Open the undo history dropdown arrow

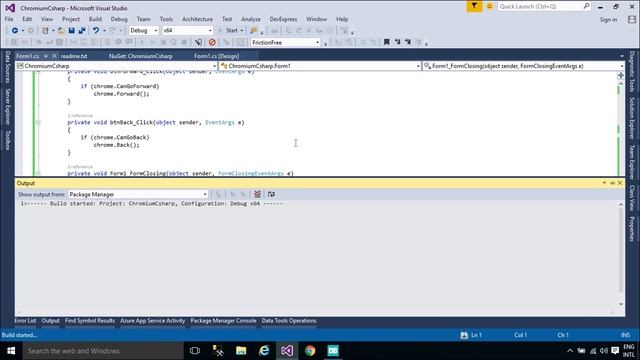pos(104,31)
